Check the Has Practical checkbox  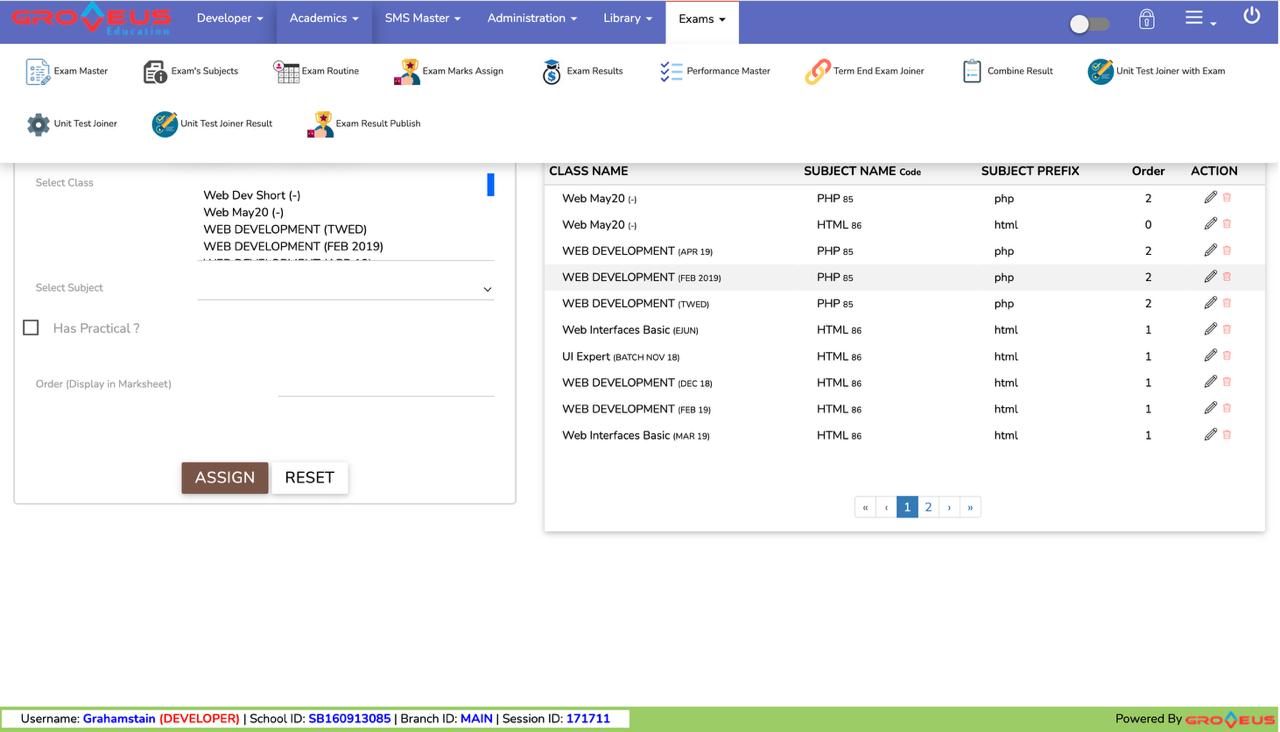[x=31, y=328]
